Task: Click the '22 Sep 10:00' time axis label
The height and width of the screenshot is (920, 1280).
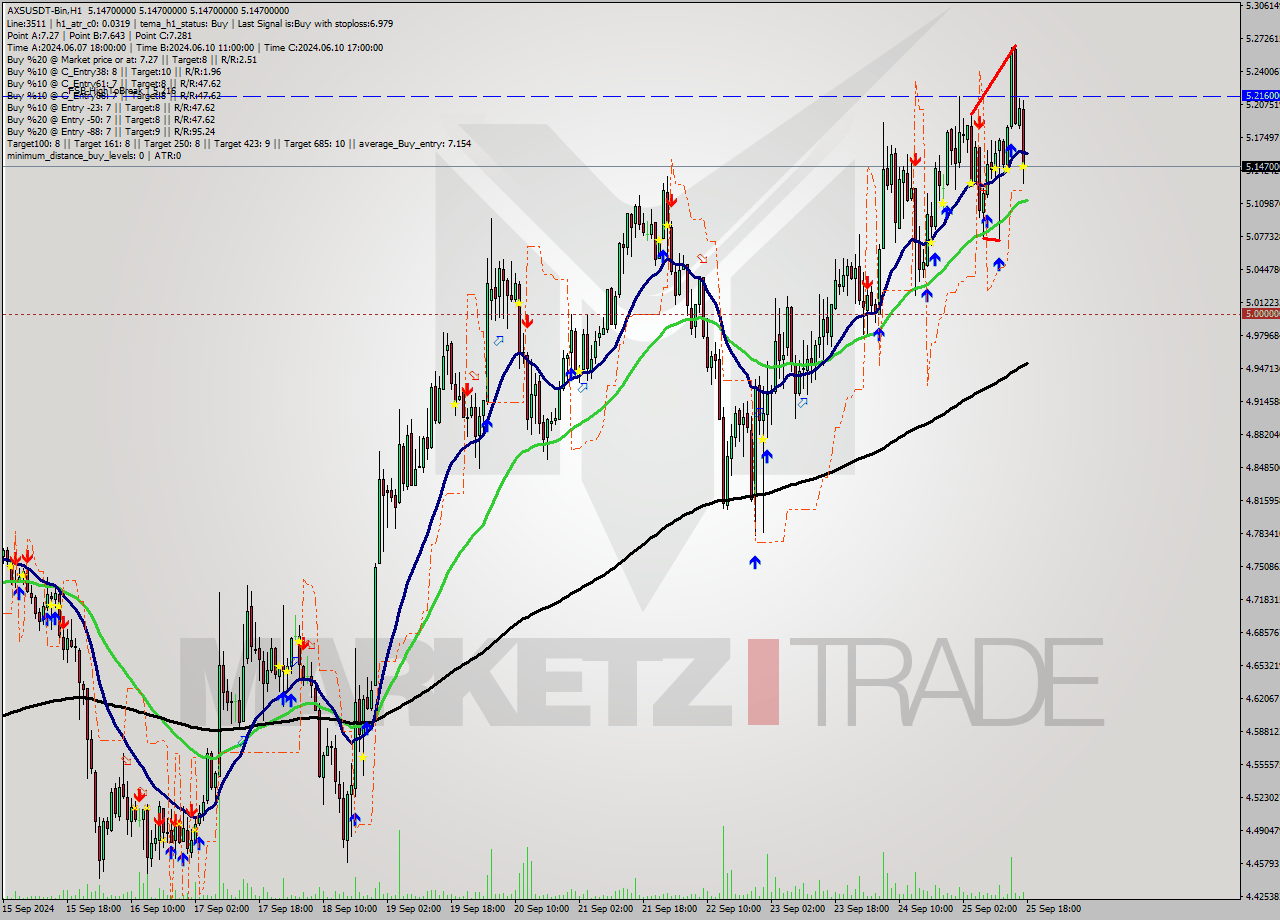Action: point(733,909)
